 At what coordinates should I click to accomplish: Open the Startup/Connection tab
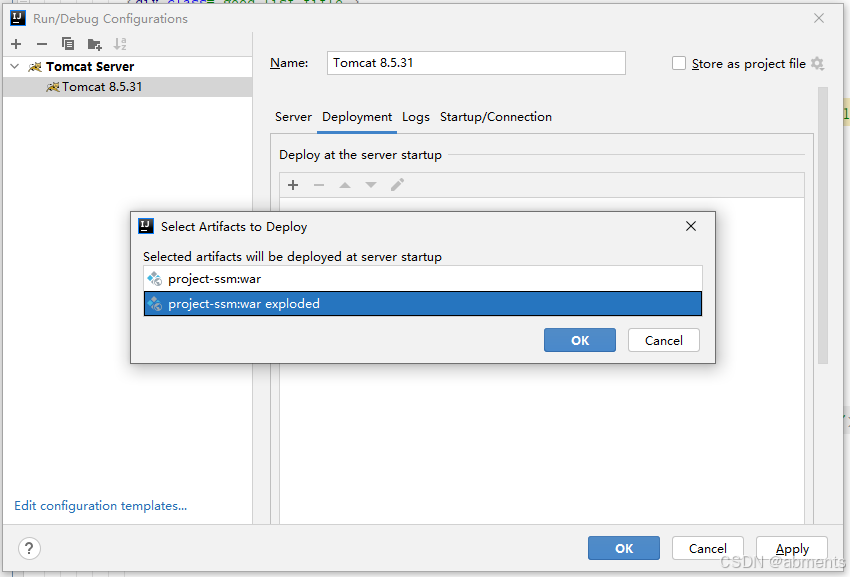coord(495,117)
